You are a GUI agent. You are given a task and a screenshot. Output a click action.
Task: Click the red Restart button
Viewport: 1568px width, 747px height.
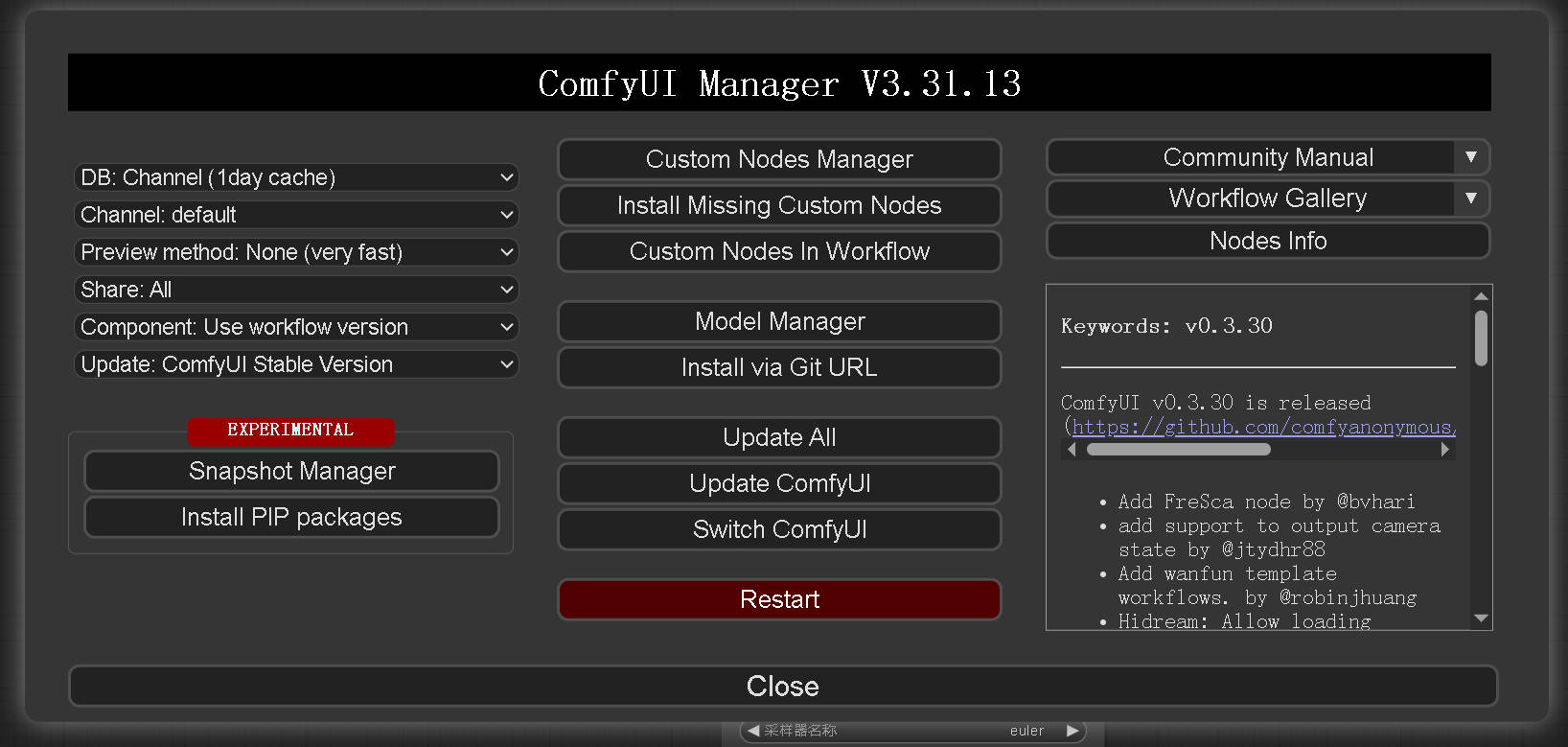[x=779, y=599]
